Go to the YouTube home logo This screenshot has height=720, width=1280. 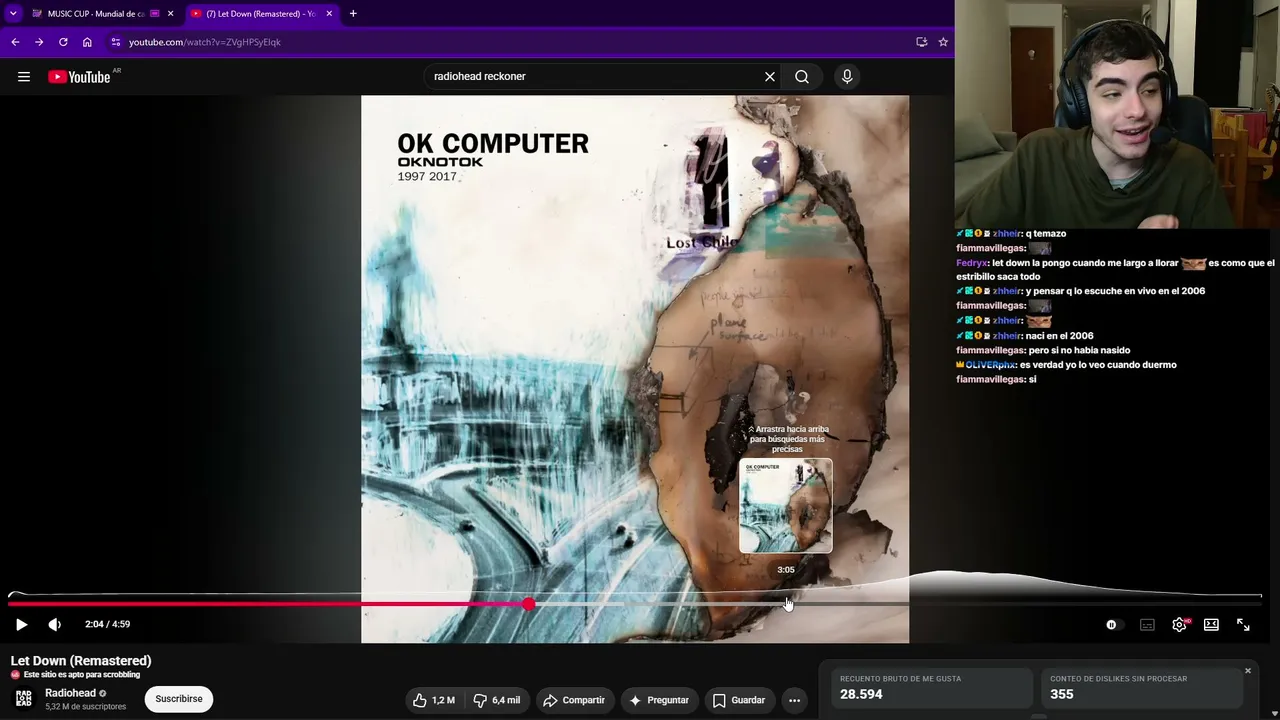tap(79, 77)
